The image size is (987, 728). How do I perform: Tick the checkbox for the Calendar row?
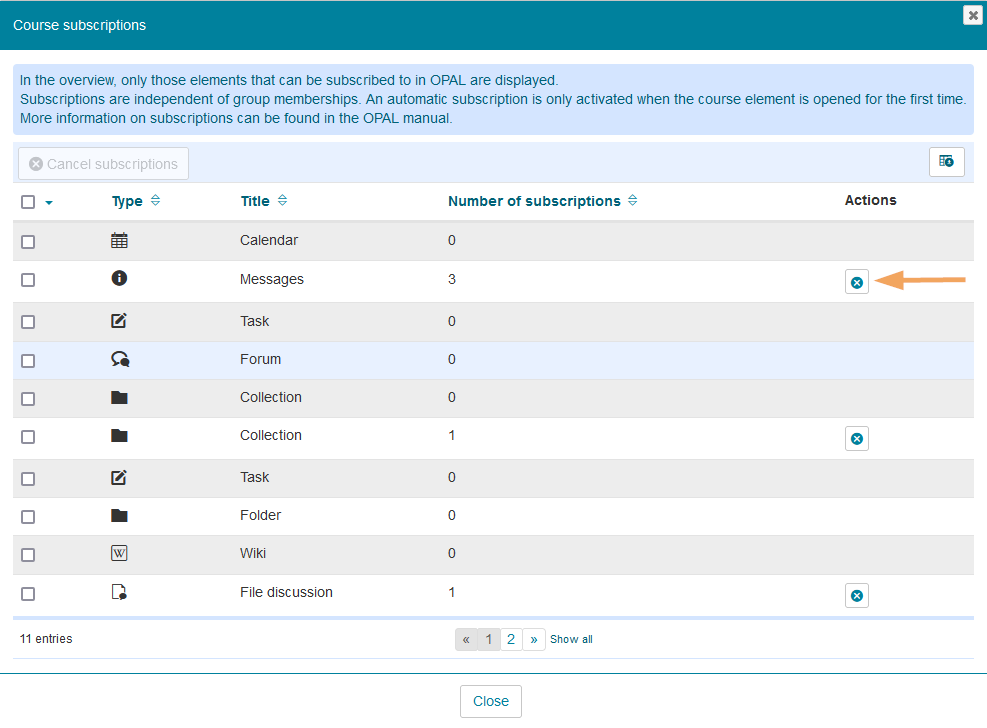coord(28,242)
